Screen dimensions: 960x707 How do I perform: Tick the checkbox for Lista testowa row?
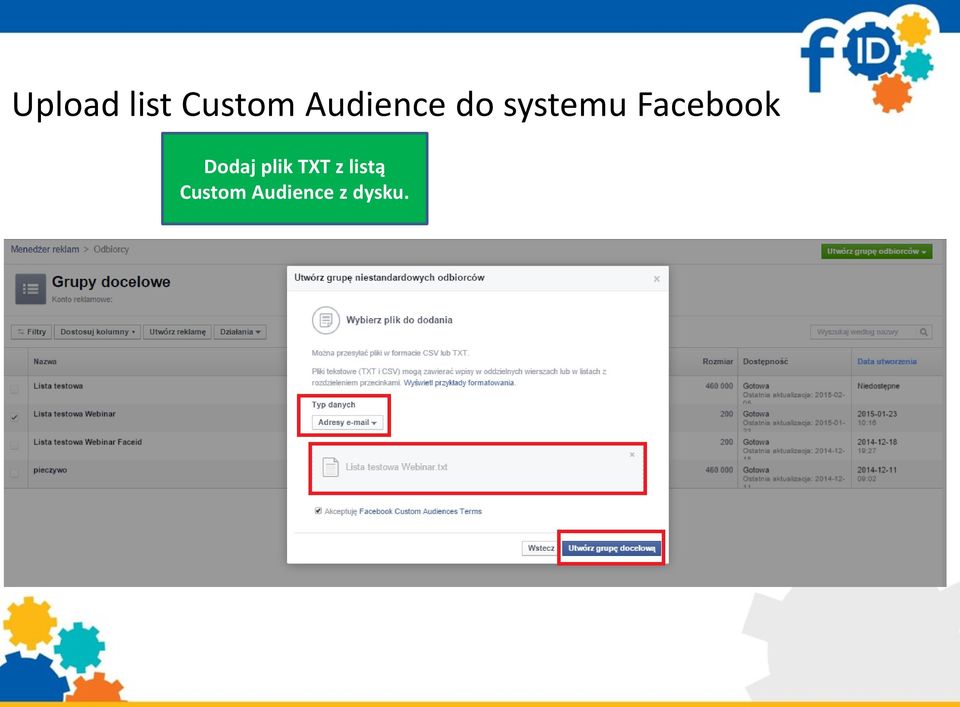click(14, 389)
